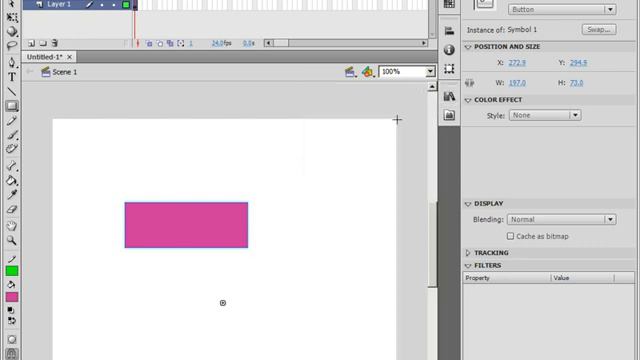640x360 pixels.
Task: Add a new layer in timeline
Action: click(31, 43)
